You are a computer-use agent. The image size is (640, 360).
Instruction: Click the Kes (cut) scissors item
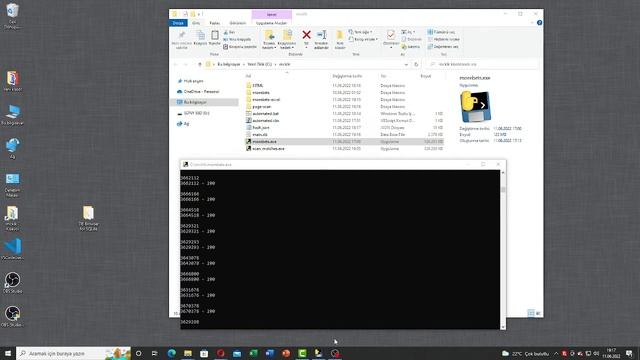(x=229, y=32)
